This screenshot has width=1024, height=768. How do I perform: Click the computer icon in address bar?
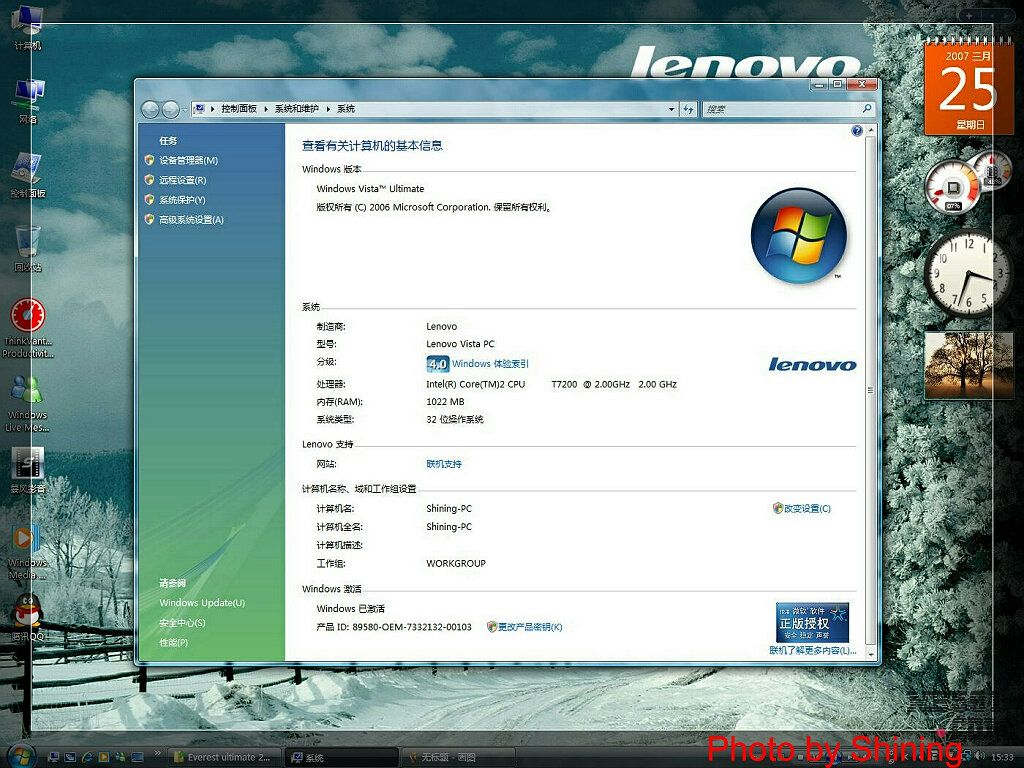click(200, 108)
